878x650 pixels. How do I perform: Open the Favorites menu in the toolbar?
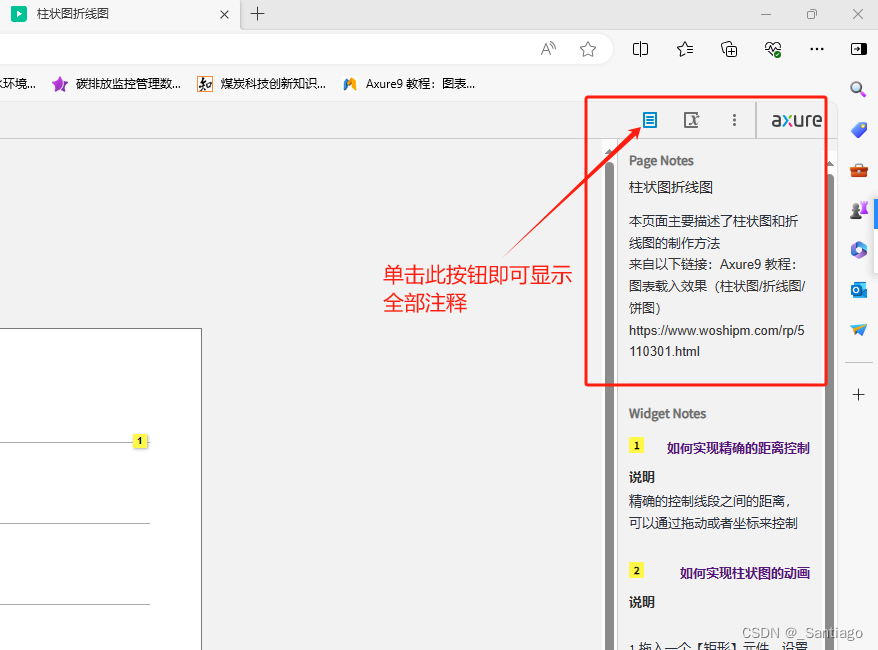(x=684, y=48)
